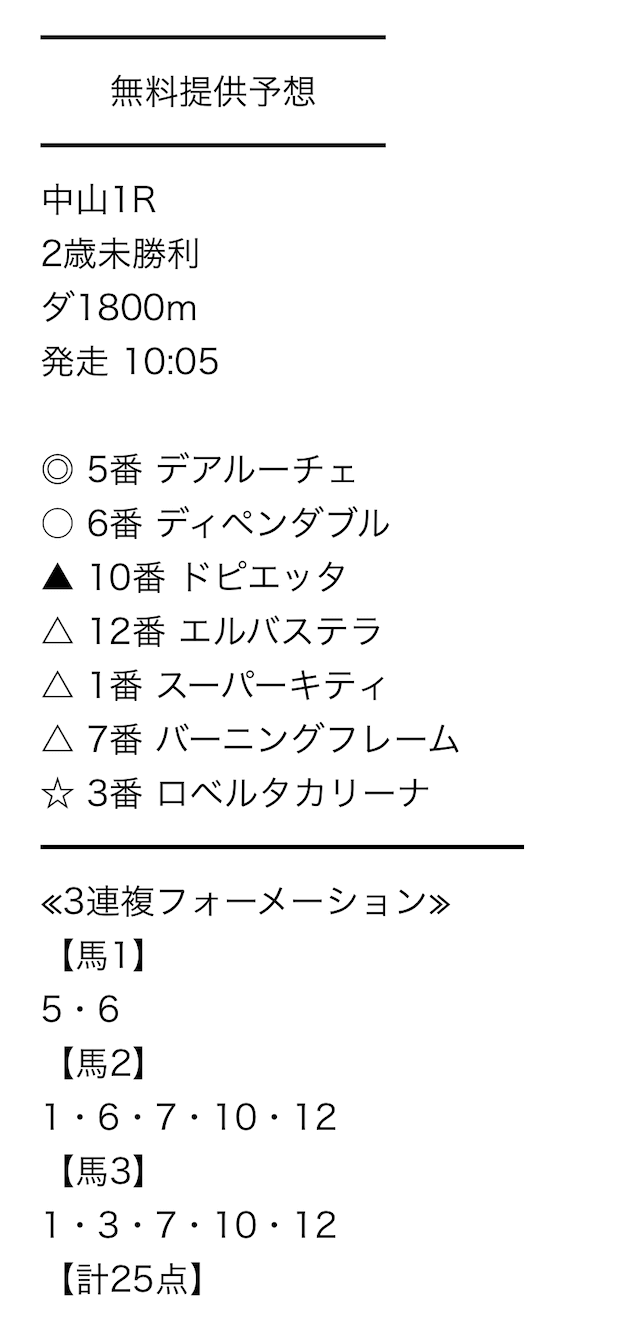Image resolution: width=640 pixels, height=1325 pixels.
Task: Click the 2歳未勝利 race class line
Action: [121, 255]
